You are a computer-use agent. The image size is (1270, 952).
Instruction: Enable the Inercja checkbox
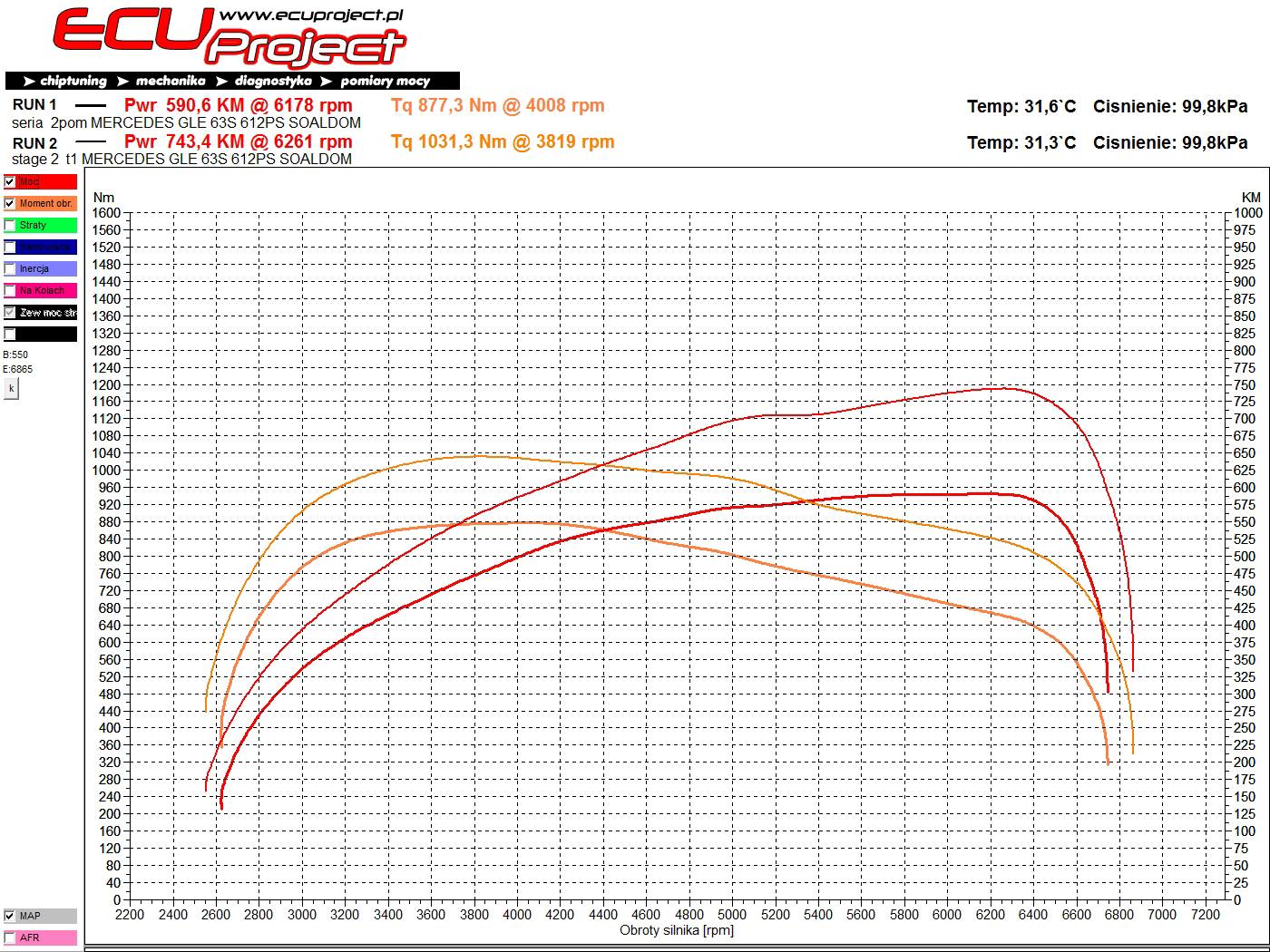(x=10, y=269)
